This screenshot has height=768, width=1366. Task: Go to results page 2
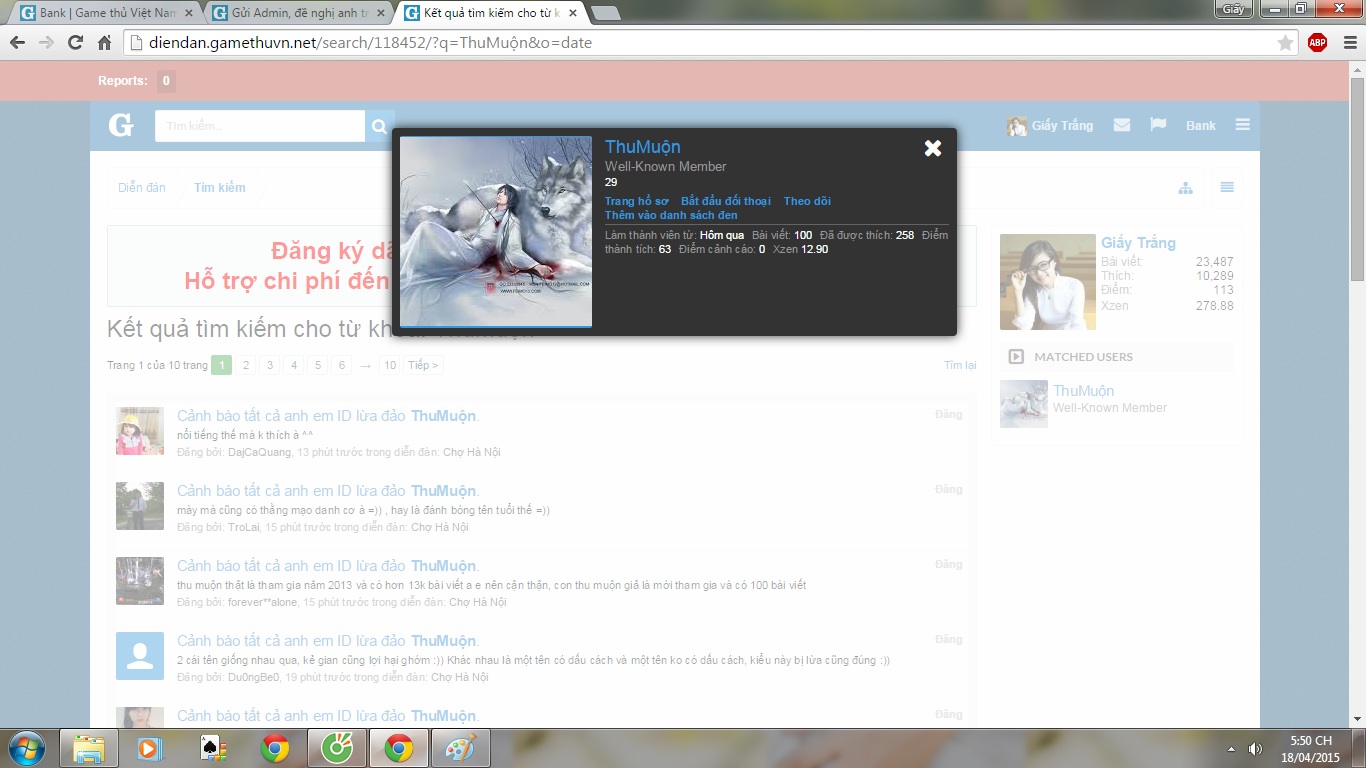click(245, 365)
